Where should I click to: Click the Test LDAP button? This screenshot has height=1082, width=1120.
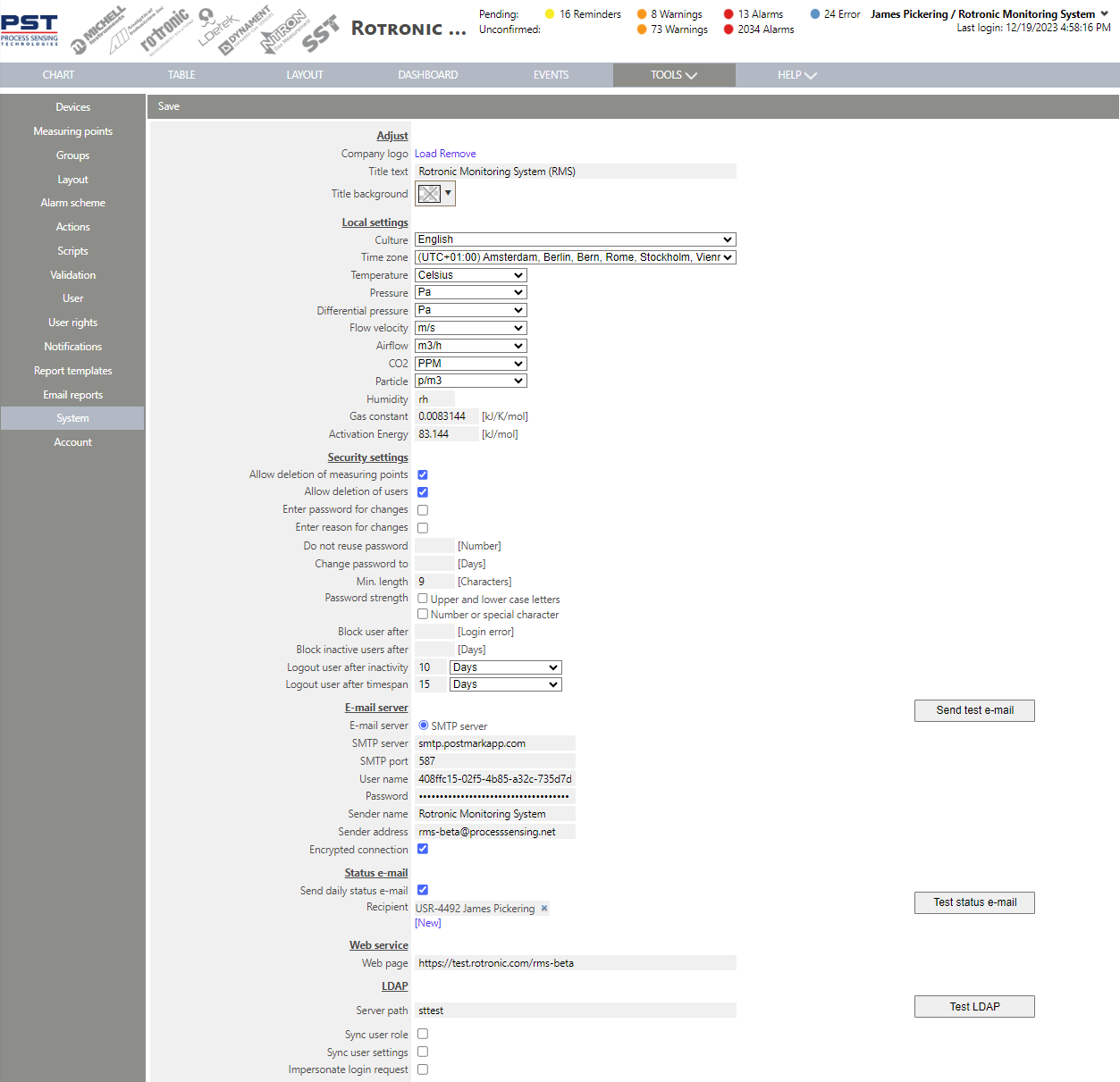[x=974, y=1006]
